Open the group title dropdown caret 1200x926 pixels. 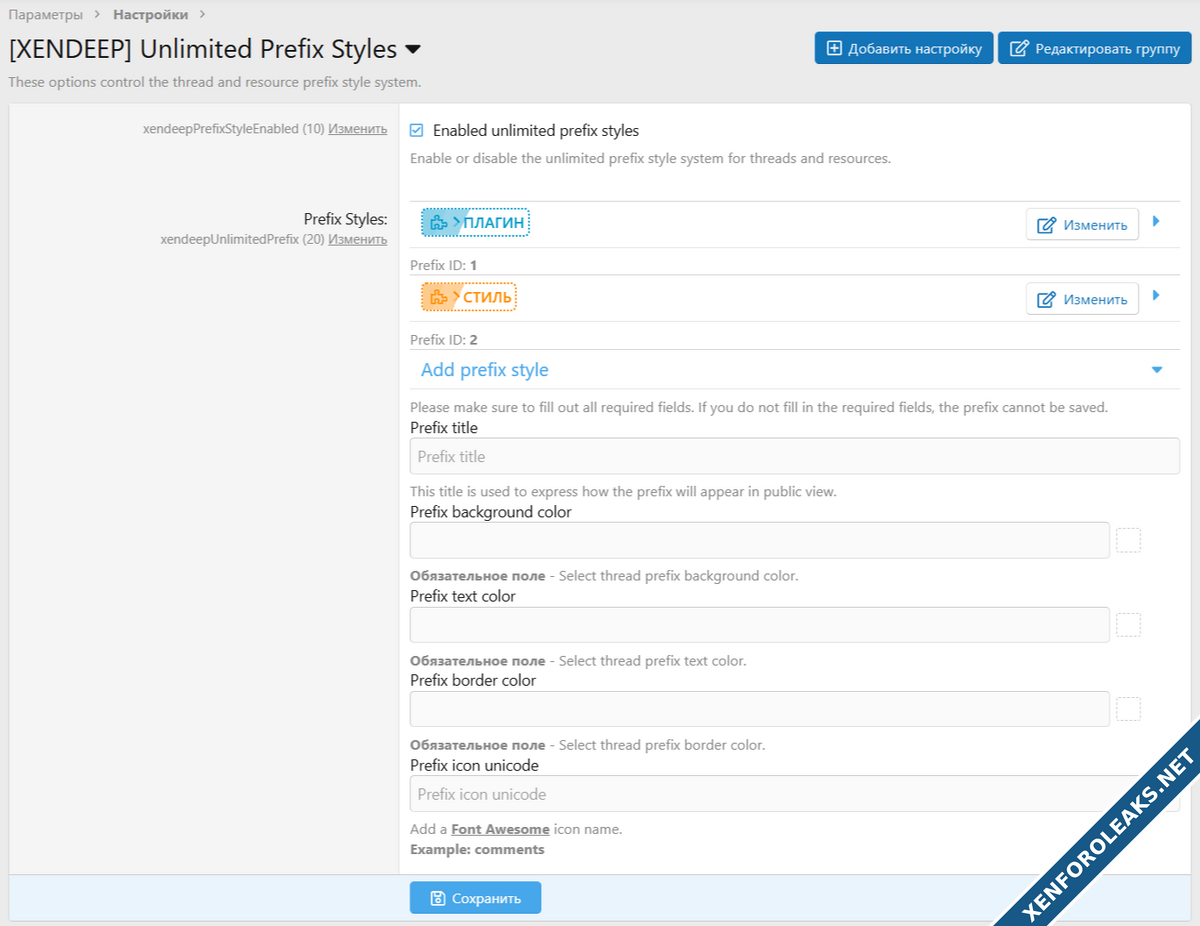click(412, 49)
